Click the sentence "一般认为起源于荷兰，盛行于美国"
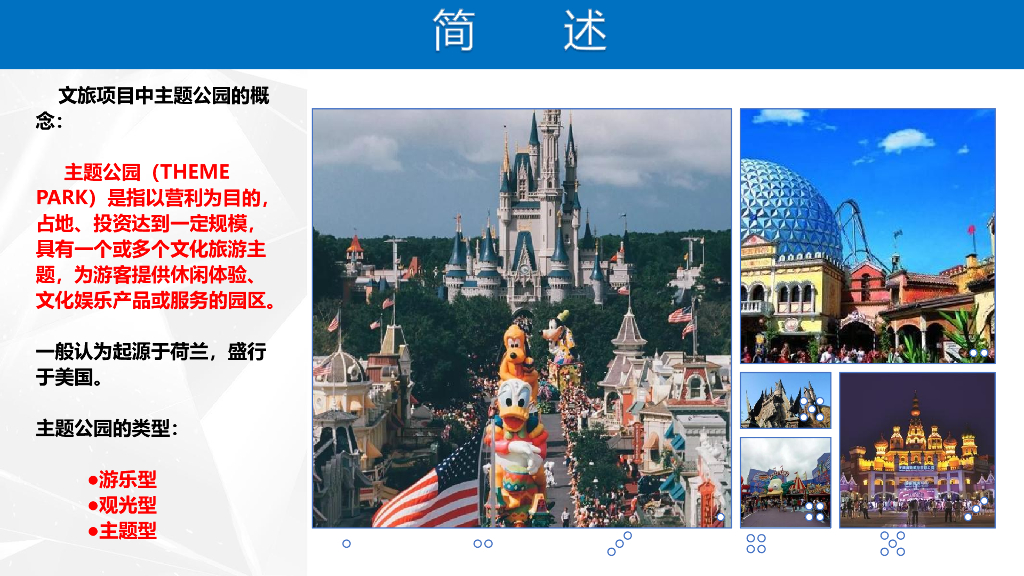The image size is (1024, 576). 151,364
